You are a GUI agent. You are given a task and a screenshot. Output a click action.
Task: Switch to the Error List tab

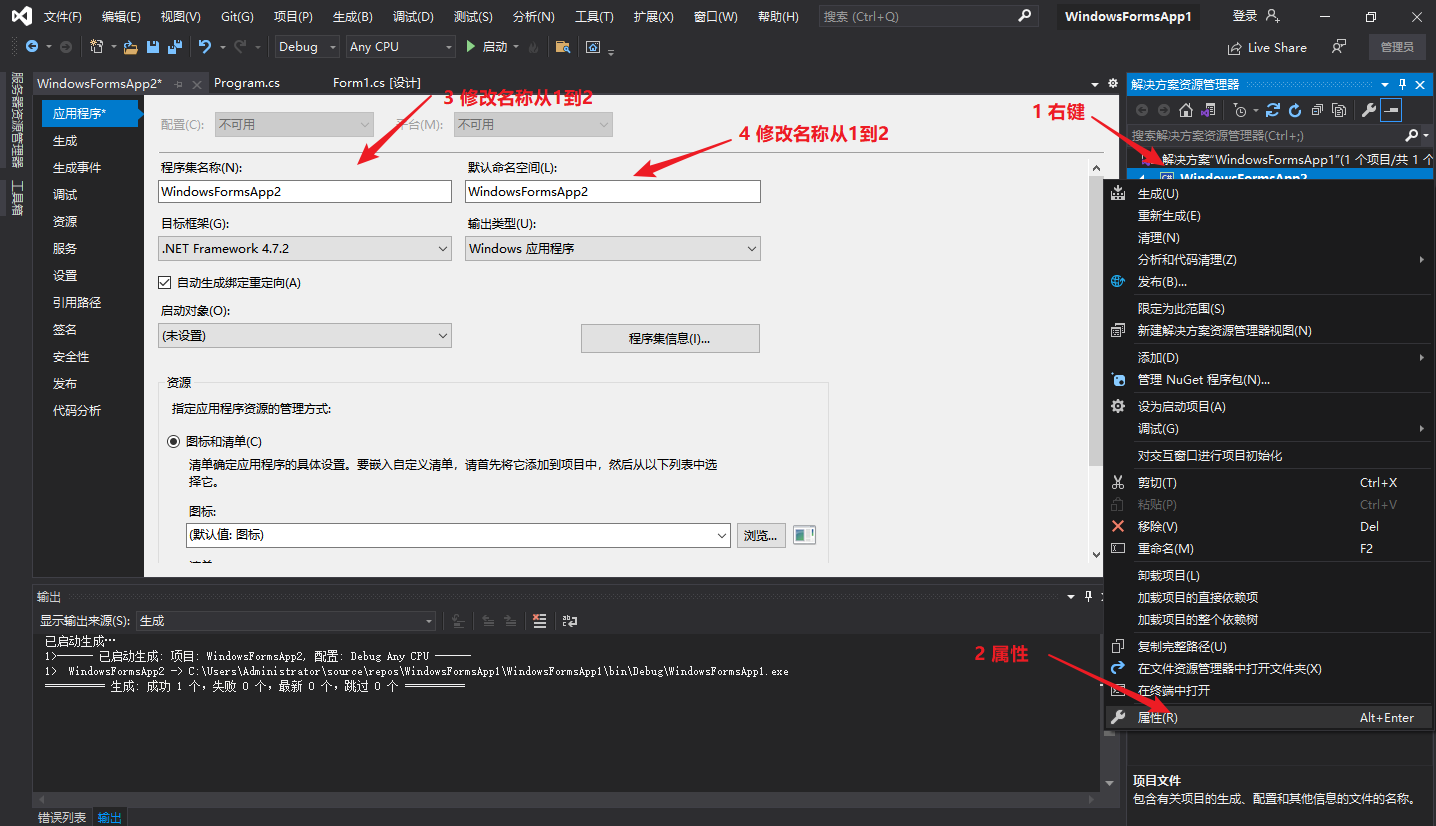click(x=62, y=817)
